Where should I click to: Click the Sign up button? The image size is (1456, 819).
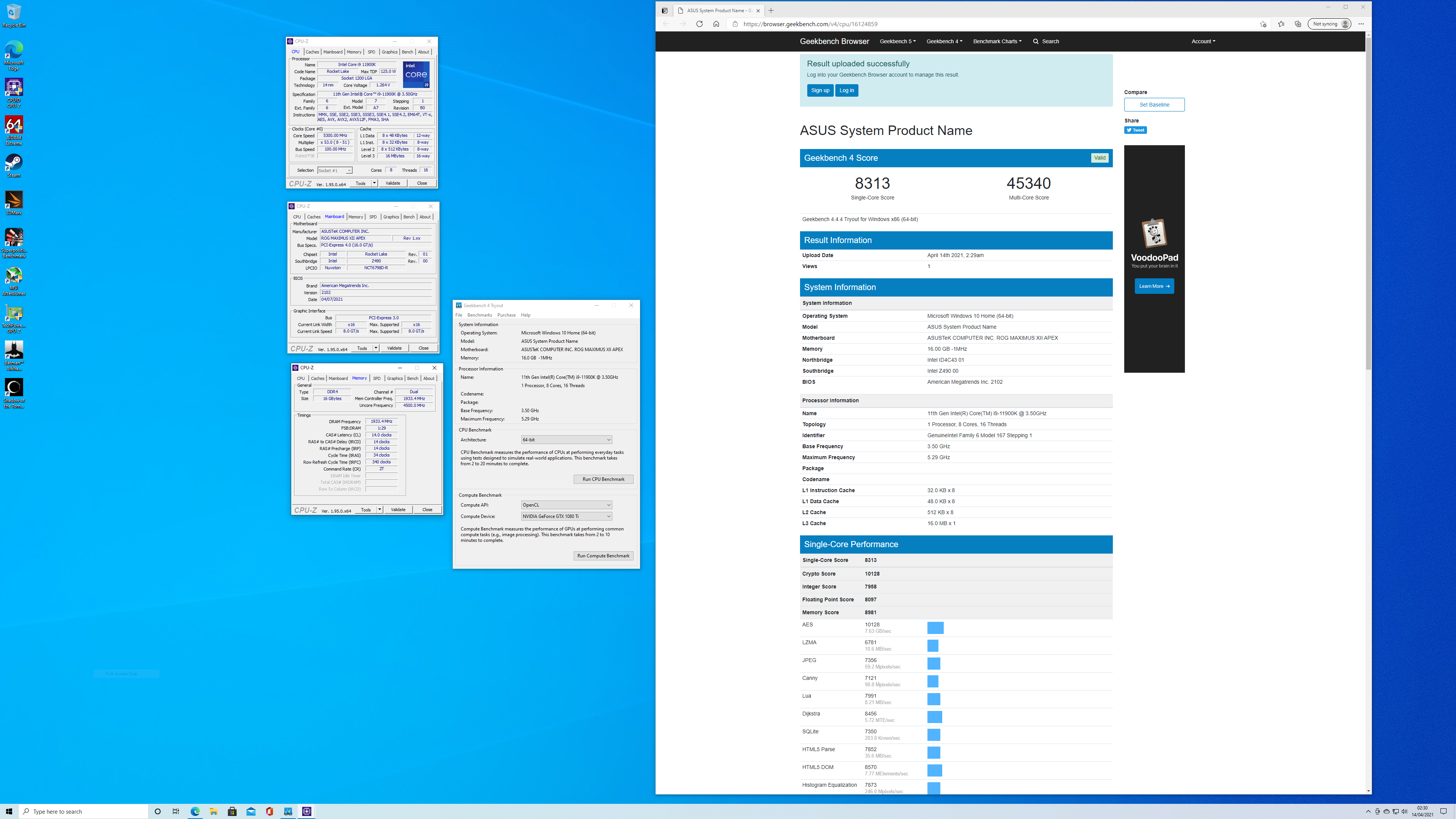click(x=820, y=91)
